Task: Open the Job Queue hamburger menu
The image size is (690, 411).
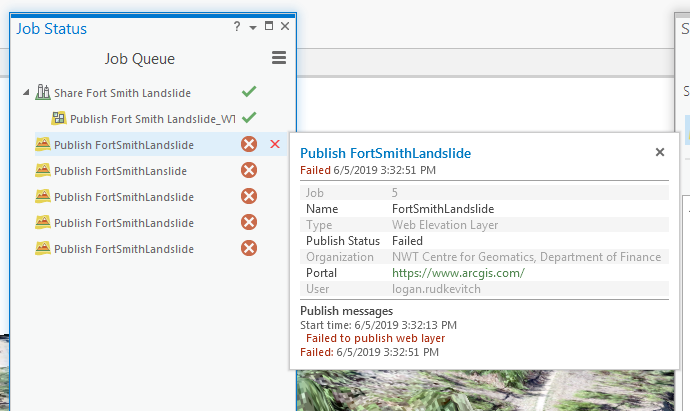Action: click(279, 58)
